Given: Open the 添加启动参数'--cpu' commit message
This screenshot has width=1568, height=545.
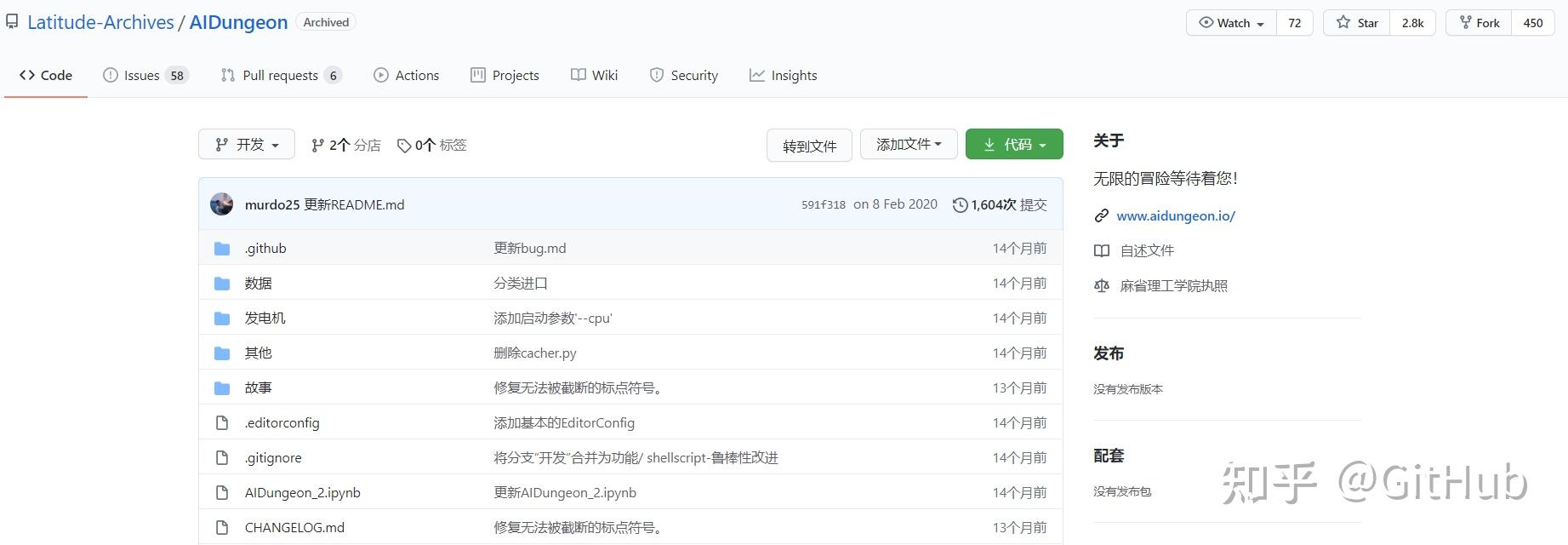Looking at the screenshot, I should click(553, 318).
